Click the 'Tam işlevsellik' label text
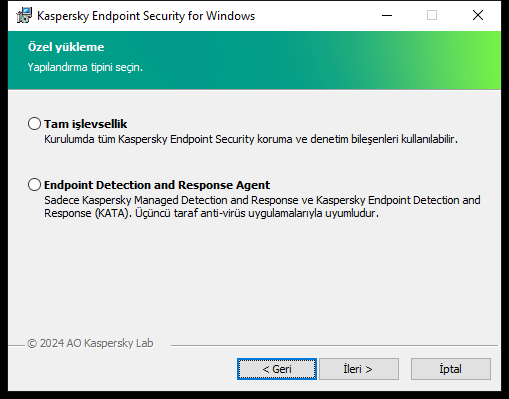 point(86,124)
